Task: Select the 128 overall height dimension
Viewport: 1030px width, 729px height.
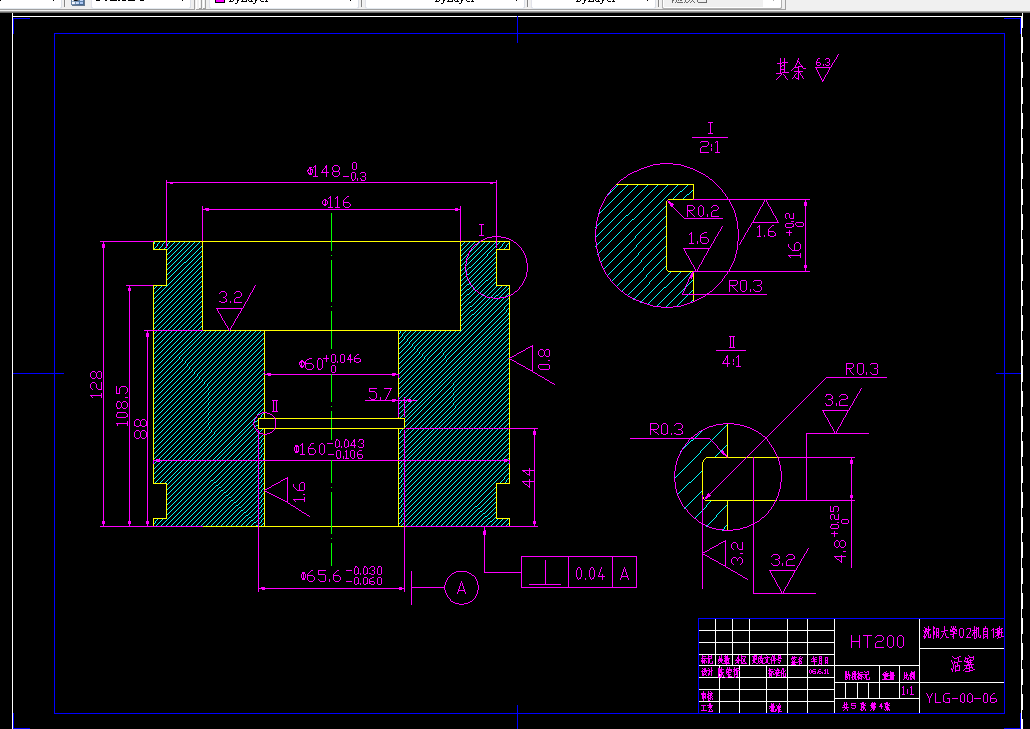Action: click(96, 384)
